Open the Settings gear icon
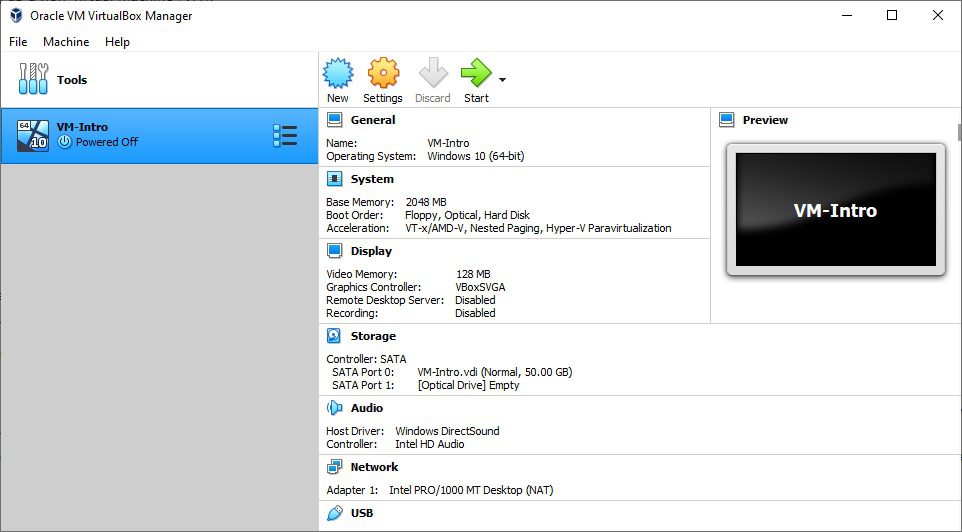Image resolution: width=962 pixels, height=532 pixels. (383, 73)
